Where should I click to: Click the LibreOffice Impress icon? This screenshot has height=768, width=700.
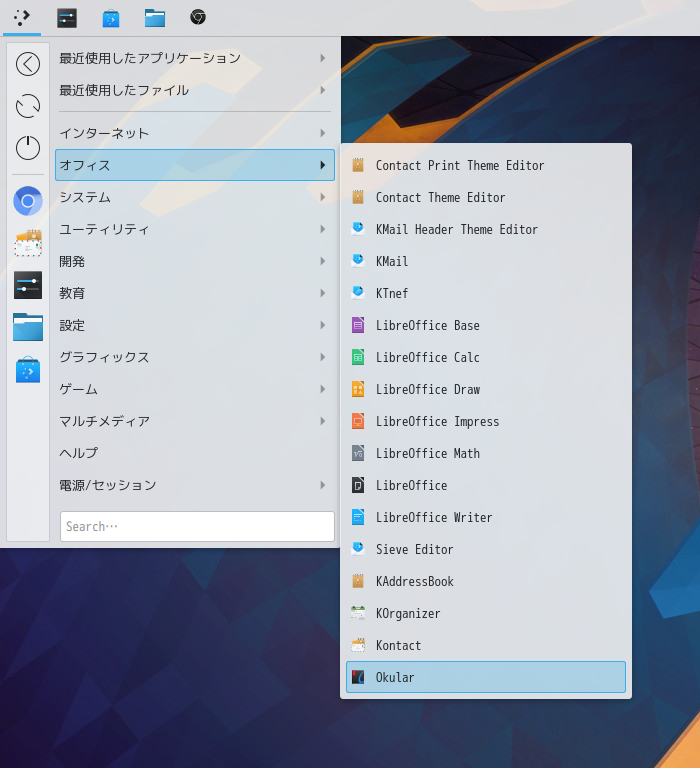(358, 421)
